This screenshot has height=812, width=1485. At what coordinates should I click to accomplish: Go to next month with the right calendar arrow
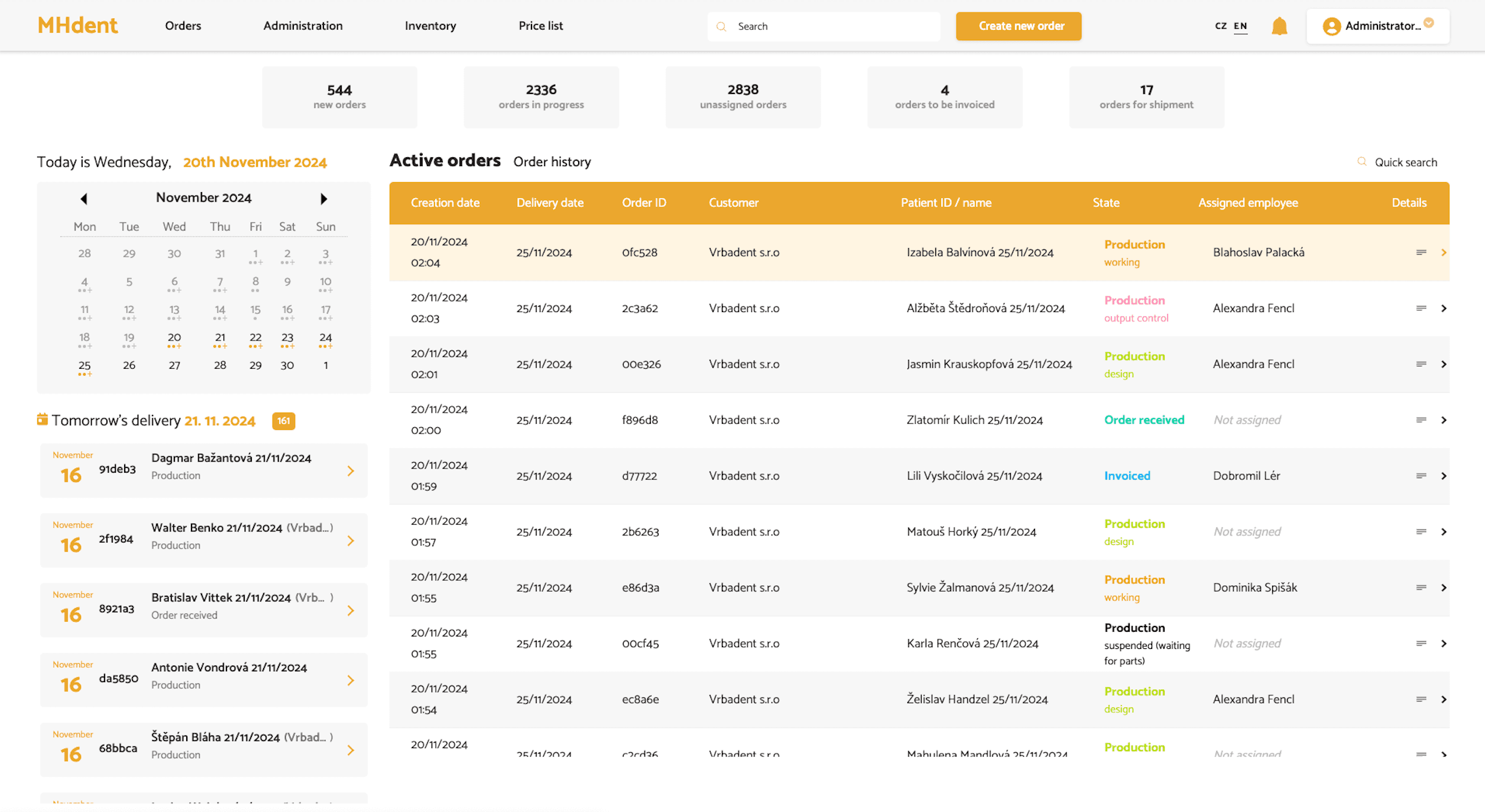[x=323, y=199]
